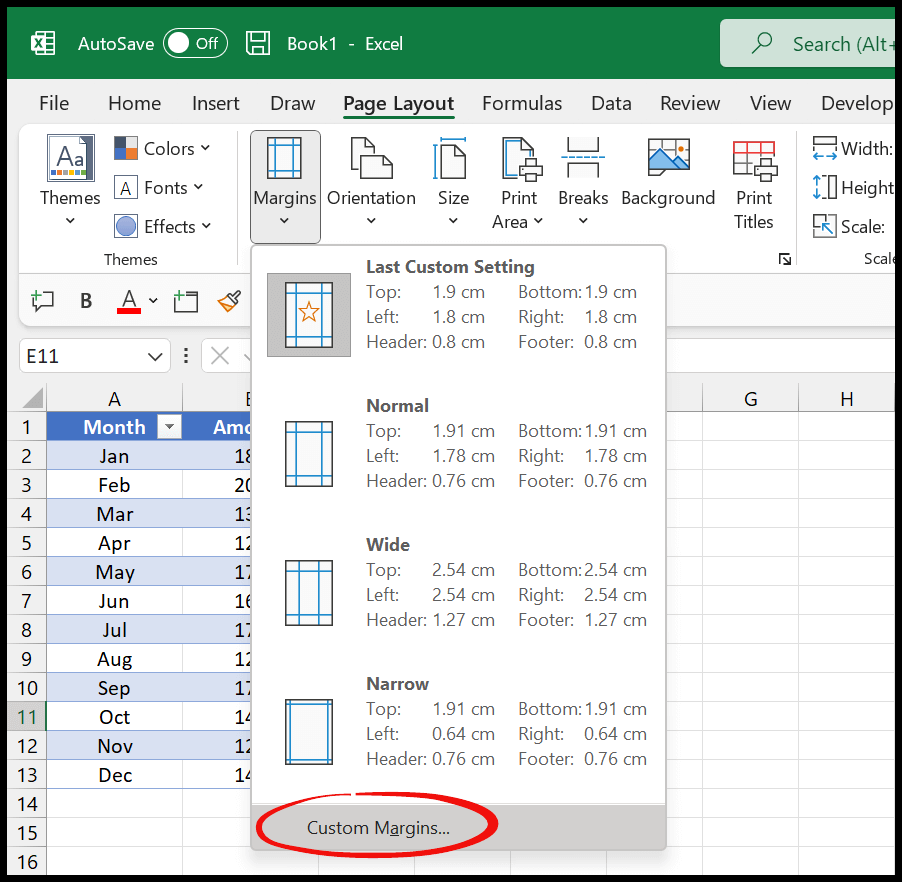
Task: Open the Month column filter dropdown
Action: pos(170,428)
